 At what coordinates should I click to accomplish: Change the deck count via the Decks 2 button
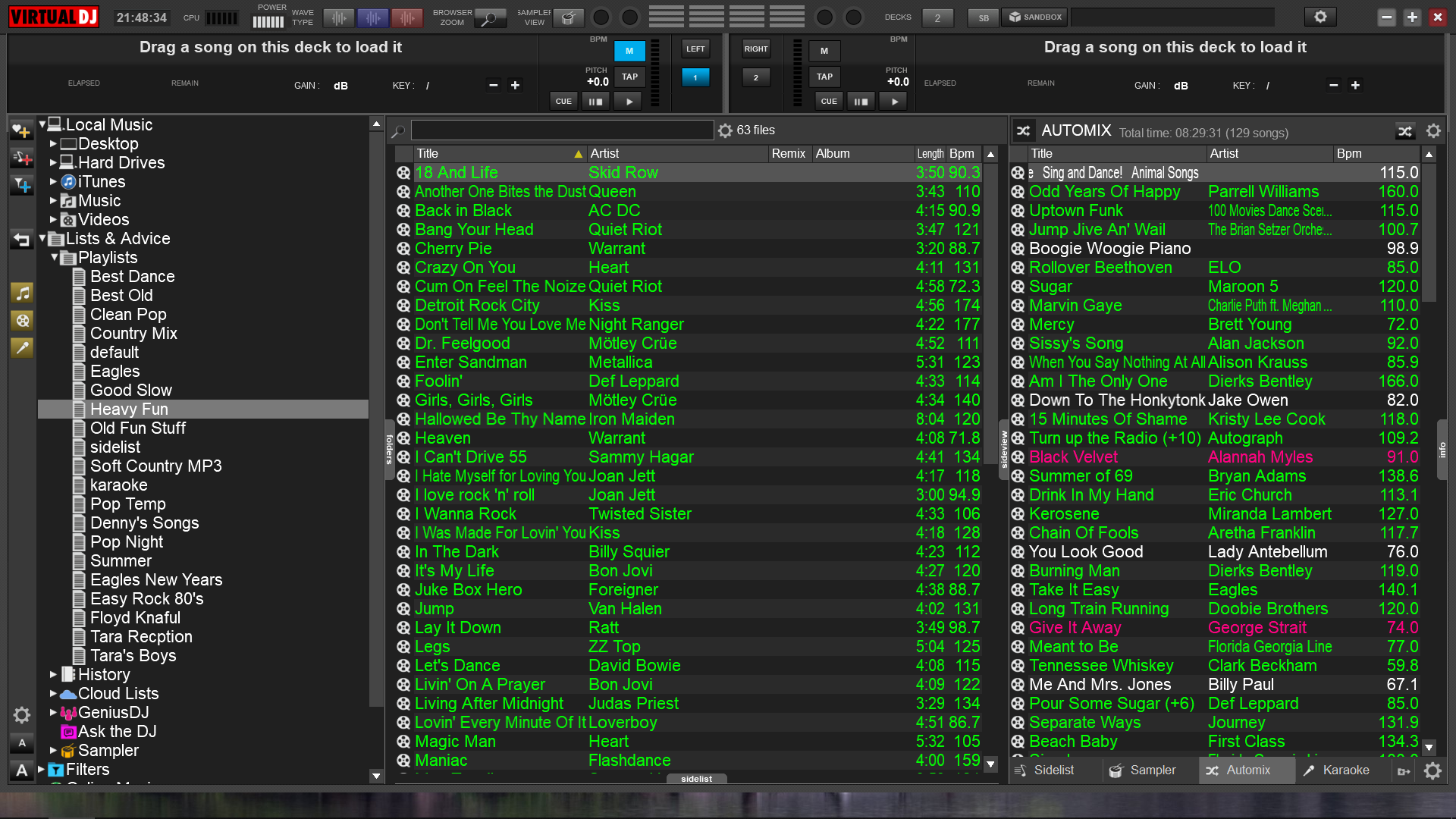[x=937, y=17]
